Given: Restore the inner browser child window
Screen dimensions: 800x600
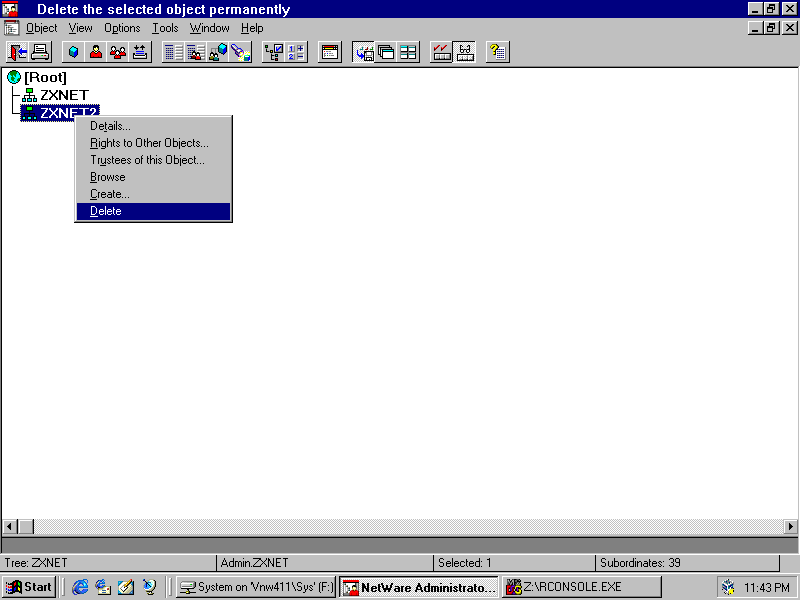Looking at the screenshot, I should (771, 28).
